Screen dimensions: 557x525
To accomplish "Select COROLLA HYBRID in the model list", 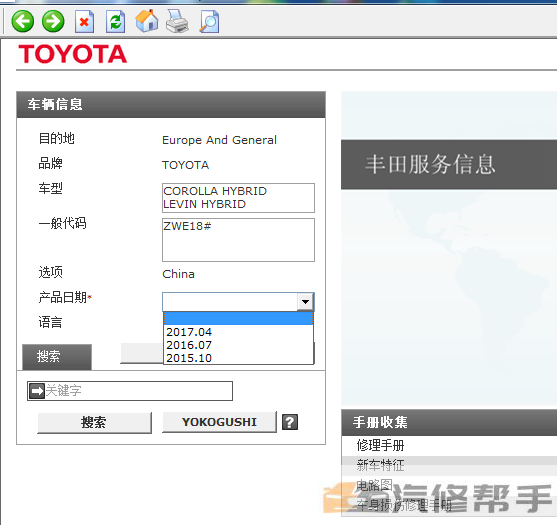I will coord(215,191).
